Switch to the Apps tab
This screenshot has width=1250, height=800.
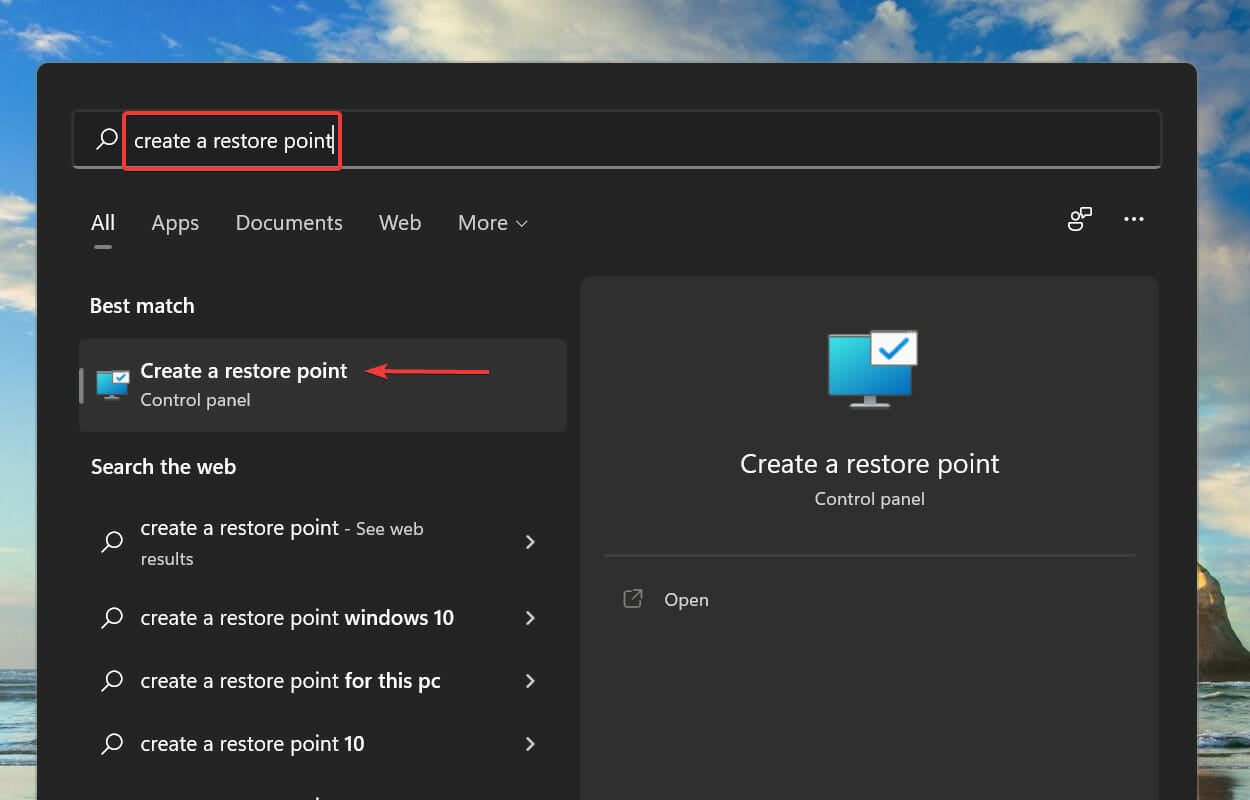(175, 223)
